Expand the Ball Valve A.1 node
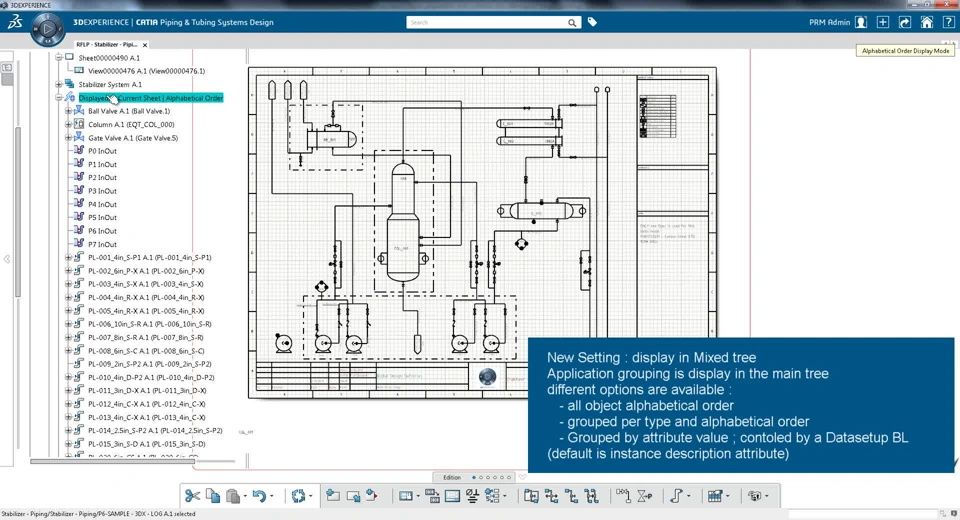Viewport: 960px width, 520px height. coord(69,111)
